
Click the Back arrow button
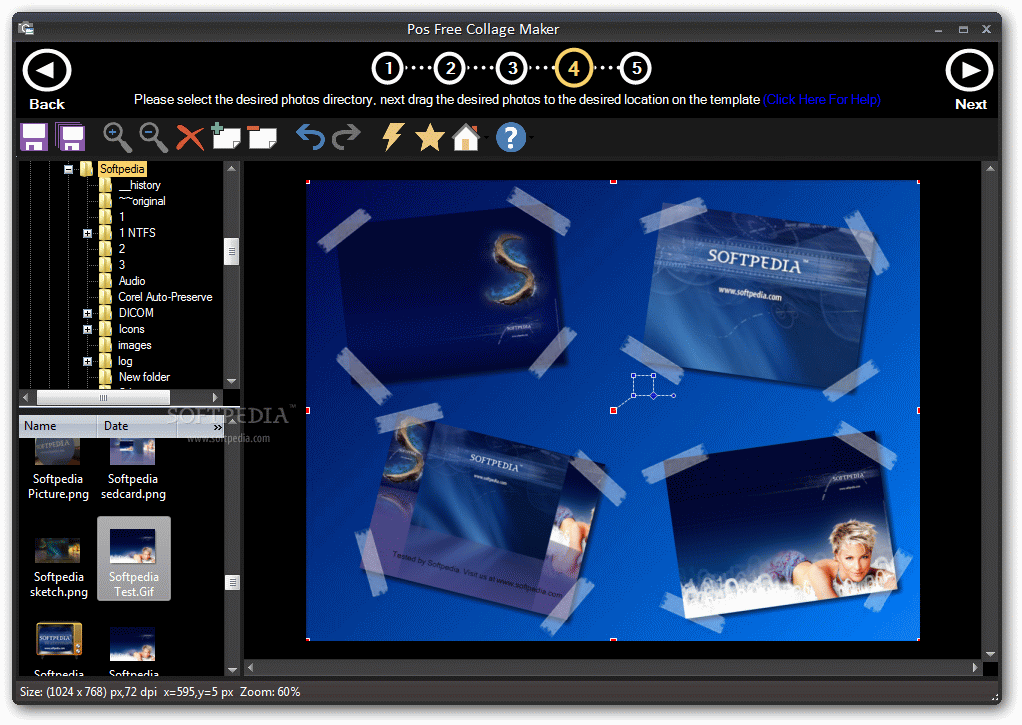[x=47, y=70]
